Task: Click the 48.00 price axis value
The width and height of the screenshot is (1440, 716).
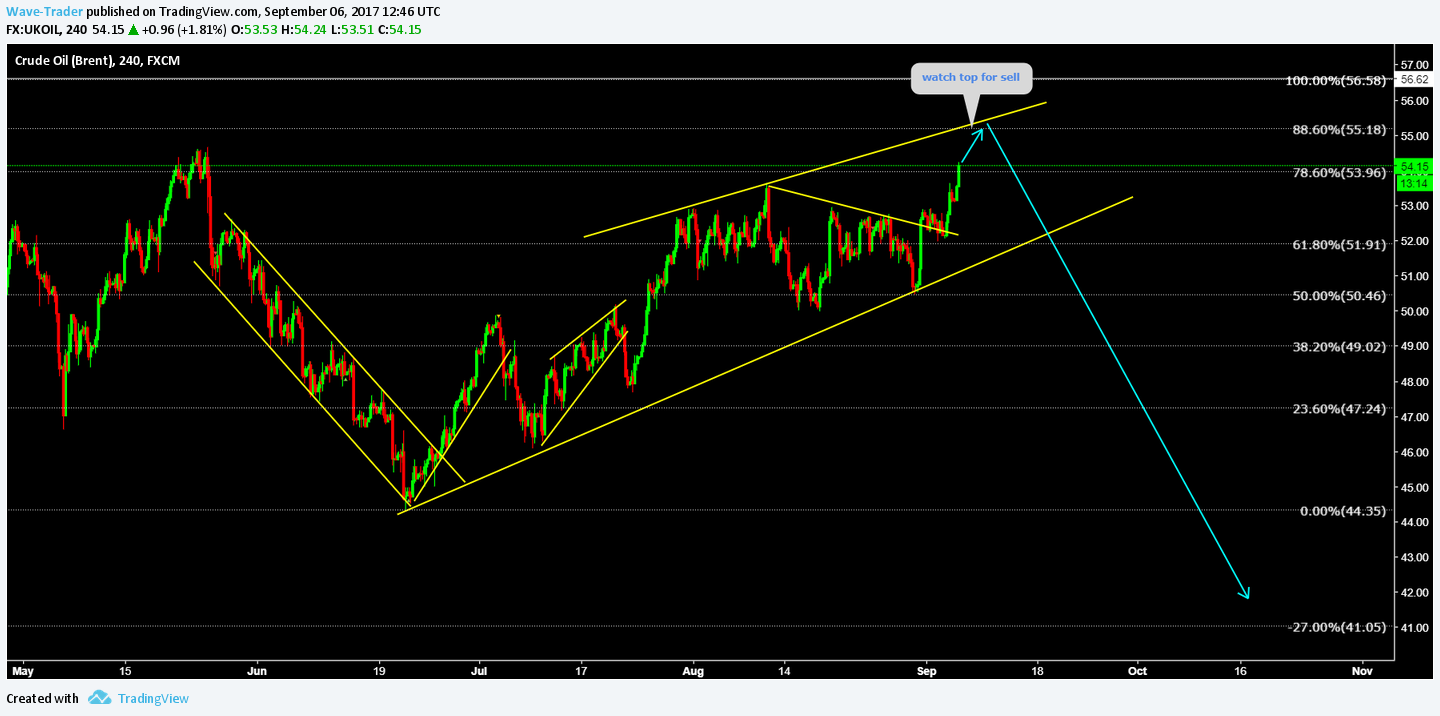Action: (1413, 381)
